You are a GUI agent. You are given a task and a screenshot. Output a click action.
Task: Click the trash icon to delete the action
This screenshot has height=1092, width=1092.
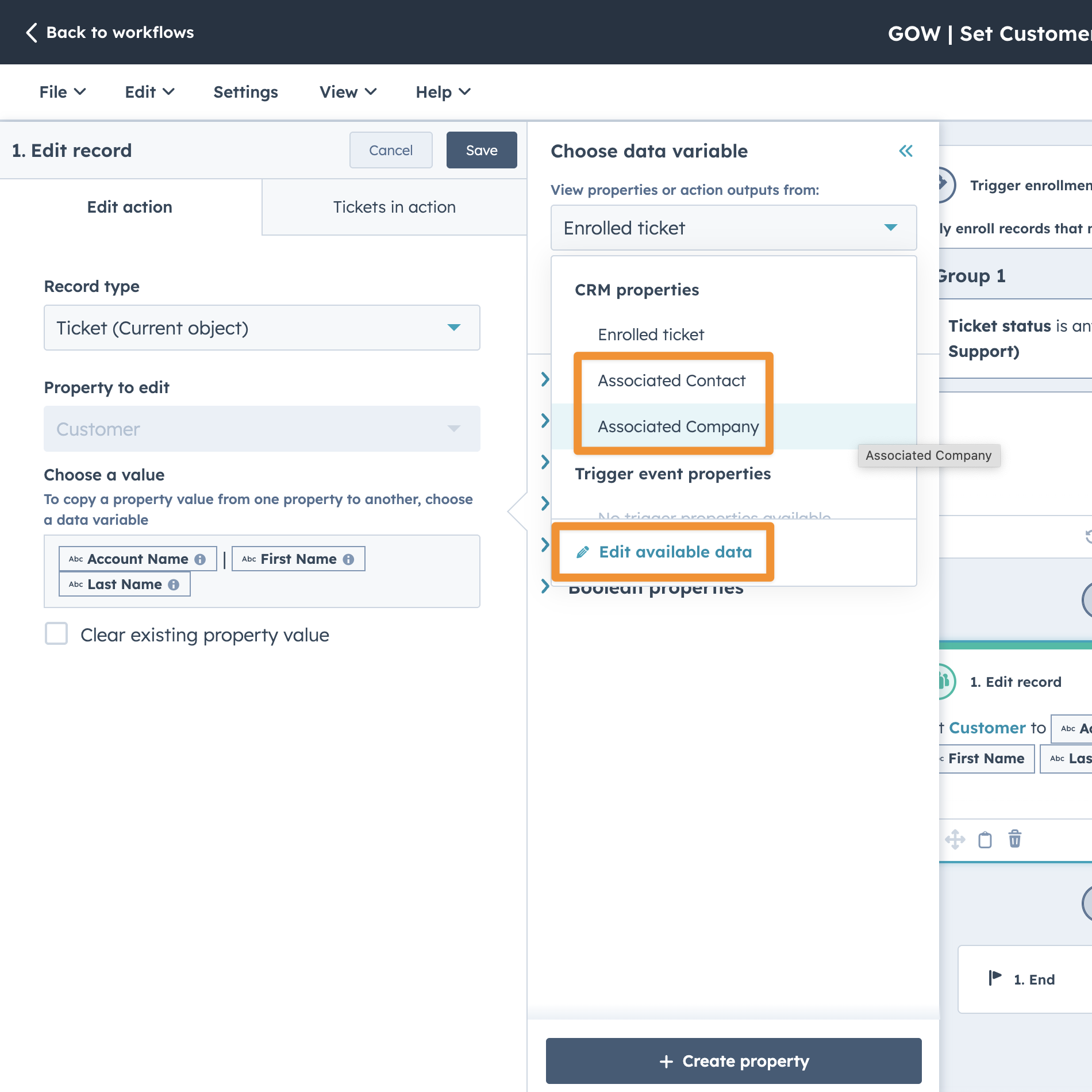pos(1014,839)
